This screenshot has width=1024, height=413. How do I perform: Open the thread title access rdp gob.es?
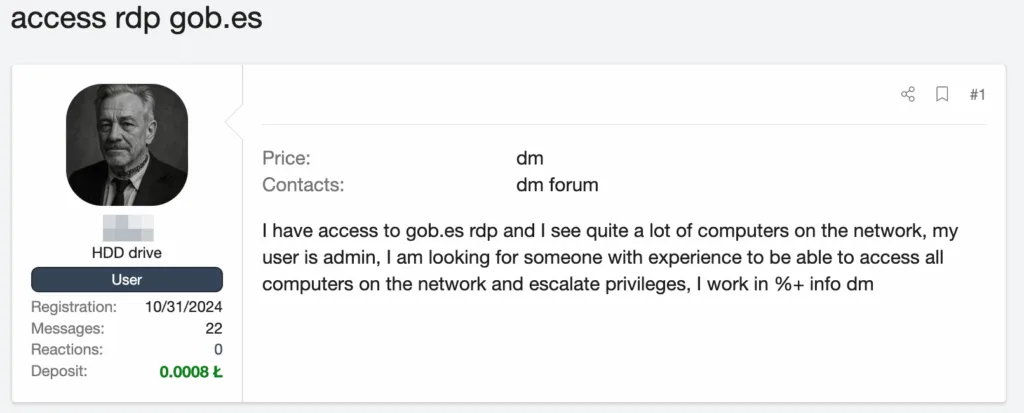pos(136,18)
